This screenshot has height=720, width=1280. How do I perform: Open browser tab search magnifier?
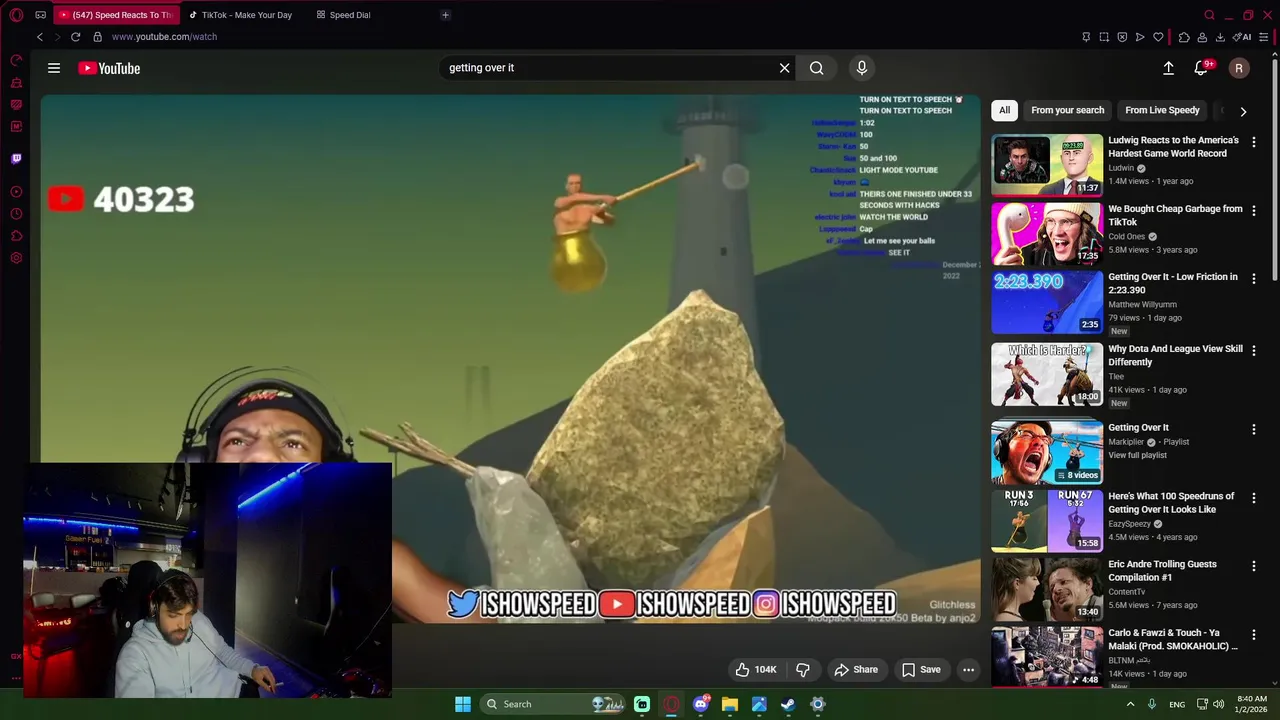[x=1209, y=15]
